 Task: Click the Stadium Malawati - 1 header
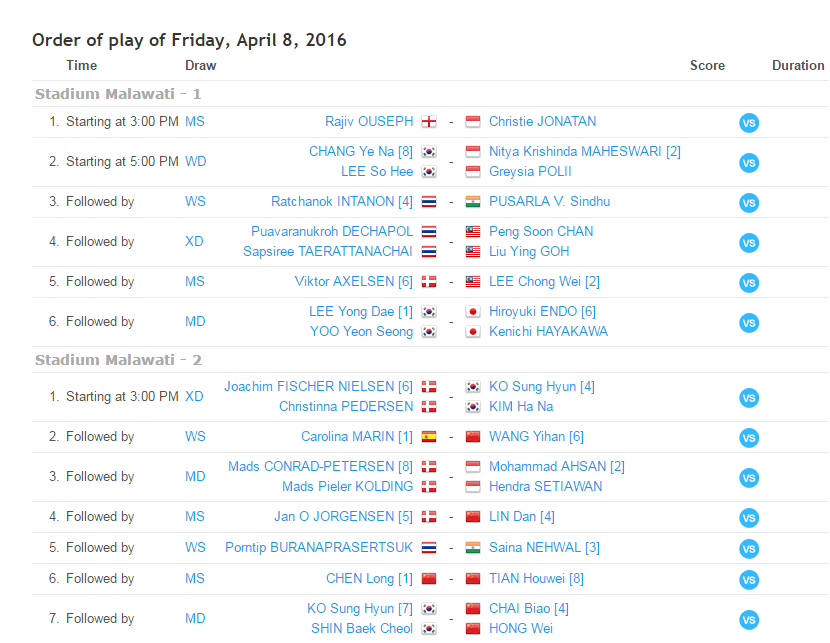(x=118, y=94)
